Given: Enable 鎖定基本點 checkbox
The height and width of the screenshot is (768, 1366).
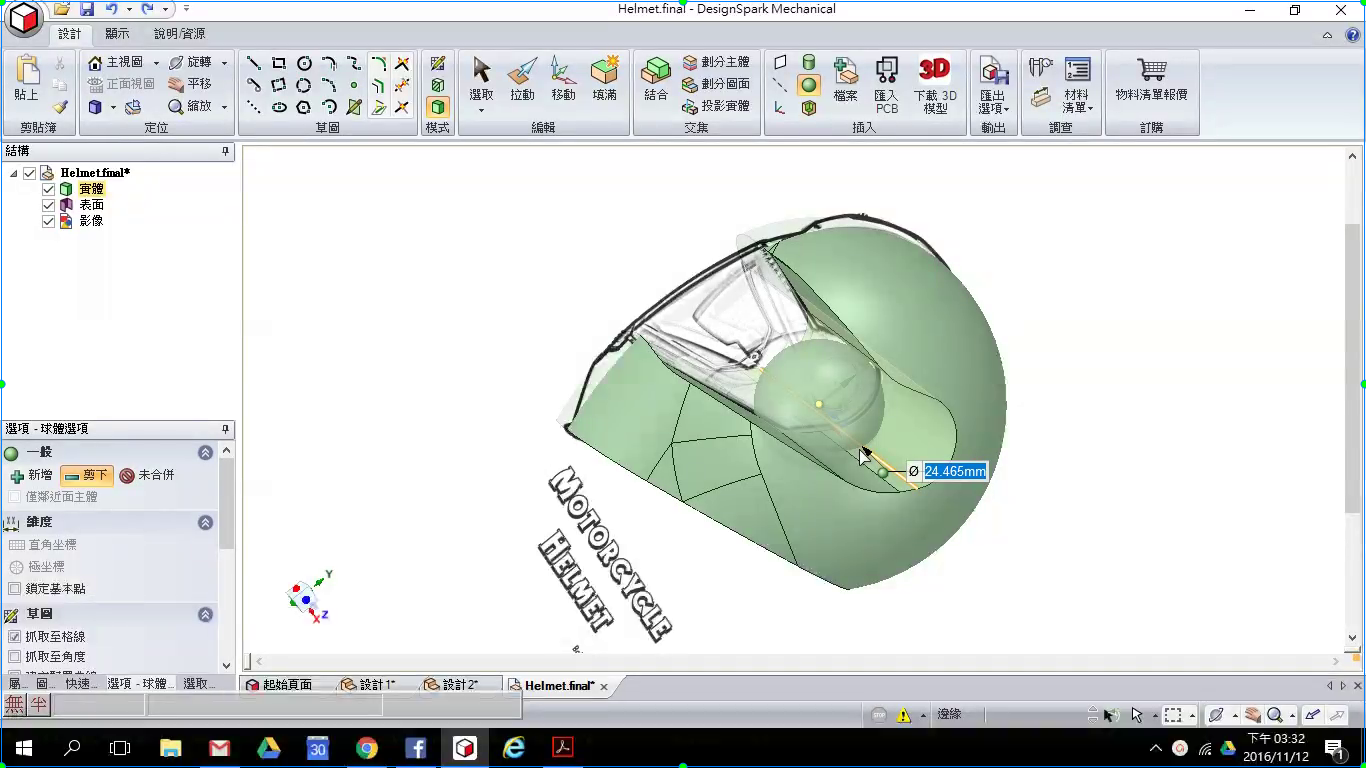Looking at the screenshot, I should tap(14, 589).
